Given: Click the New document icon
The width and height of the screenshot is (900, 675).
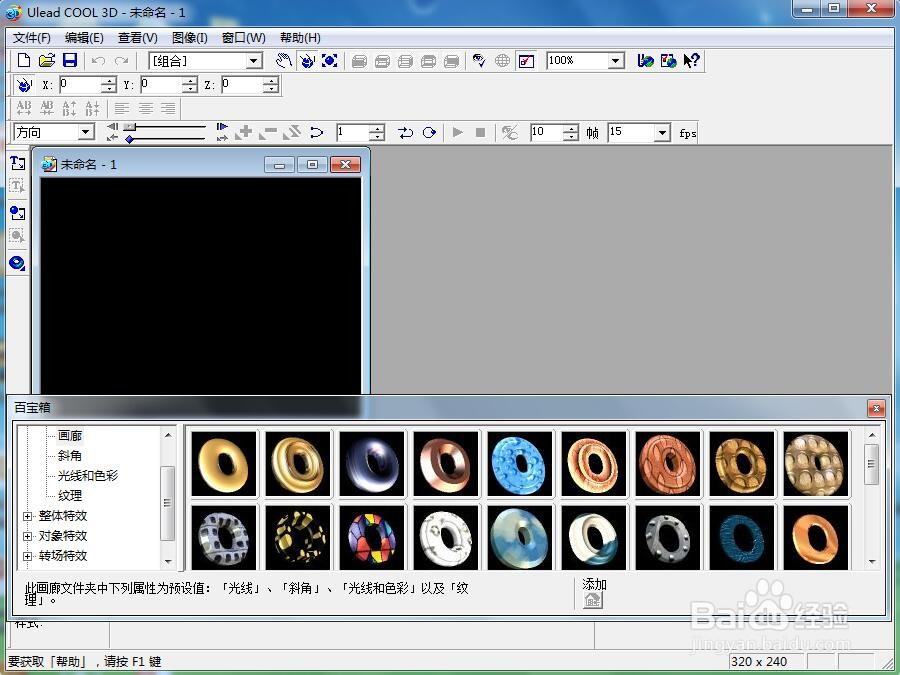Looking at the screenshot, I should pos(24,60).
